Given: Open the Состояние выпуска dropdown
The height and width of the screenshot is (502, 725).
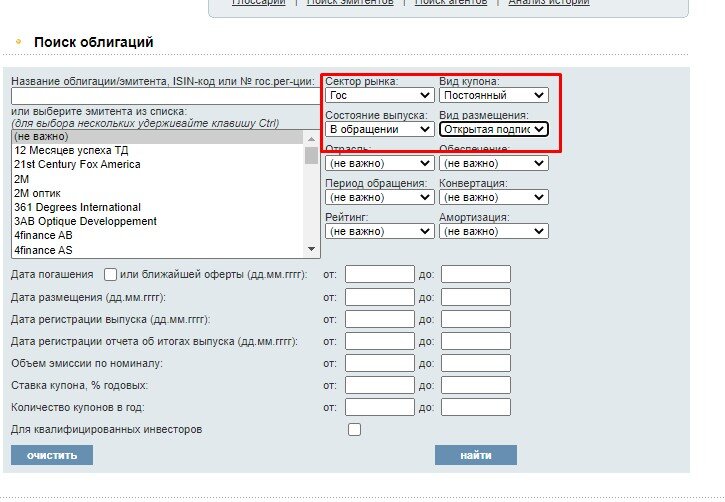Looking at the screenshot, I should point(380,129).
